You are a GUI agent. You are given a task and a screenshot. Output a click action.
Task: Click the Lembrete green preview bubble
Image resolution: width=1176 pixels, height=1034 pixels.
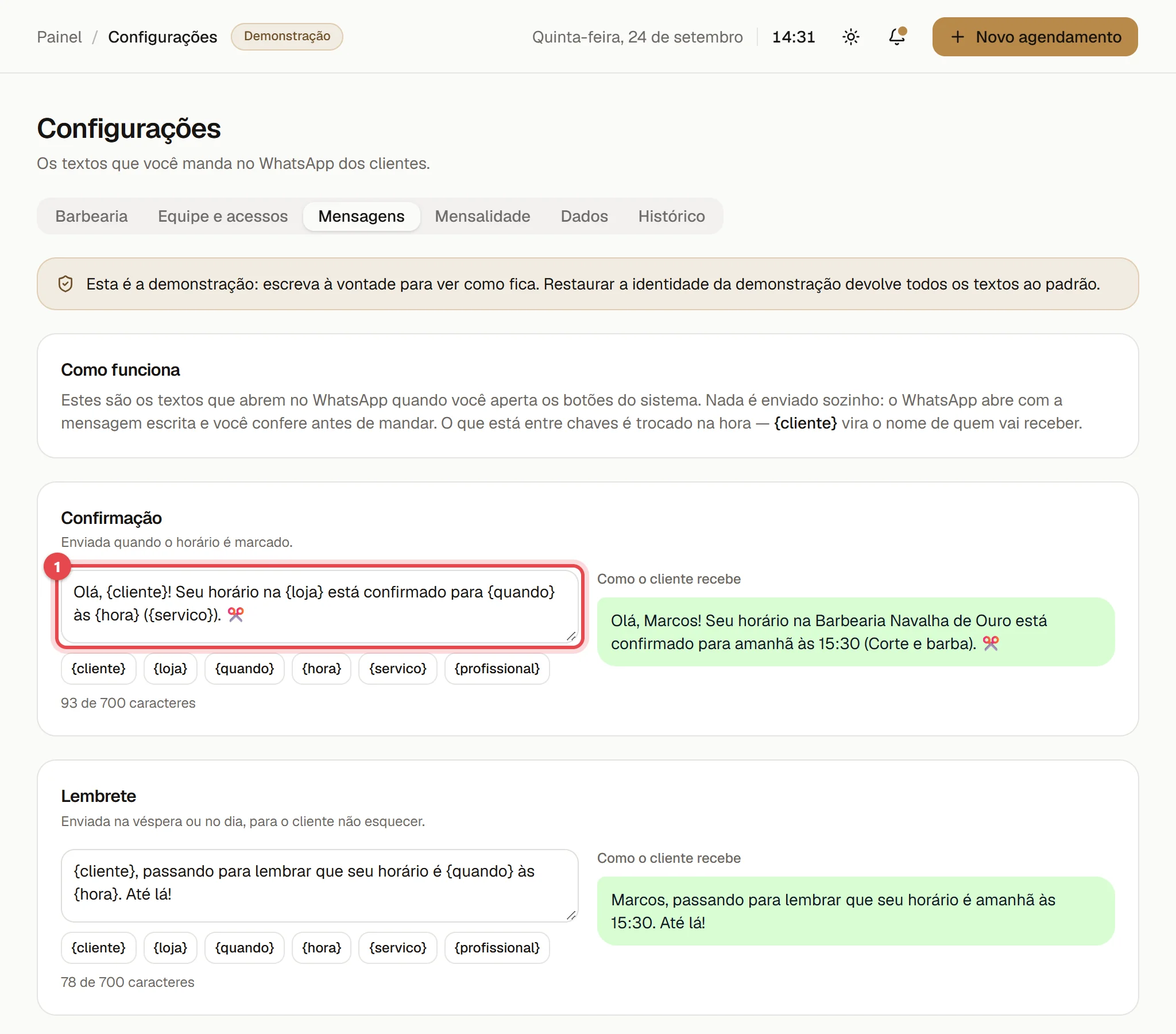pos(856,912)
